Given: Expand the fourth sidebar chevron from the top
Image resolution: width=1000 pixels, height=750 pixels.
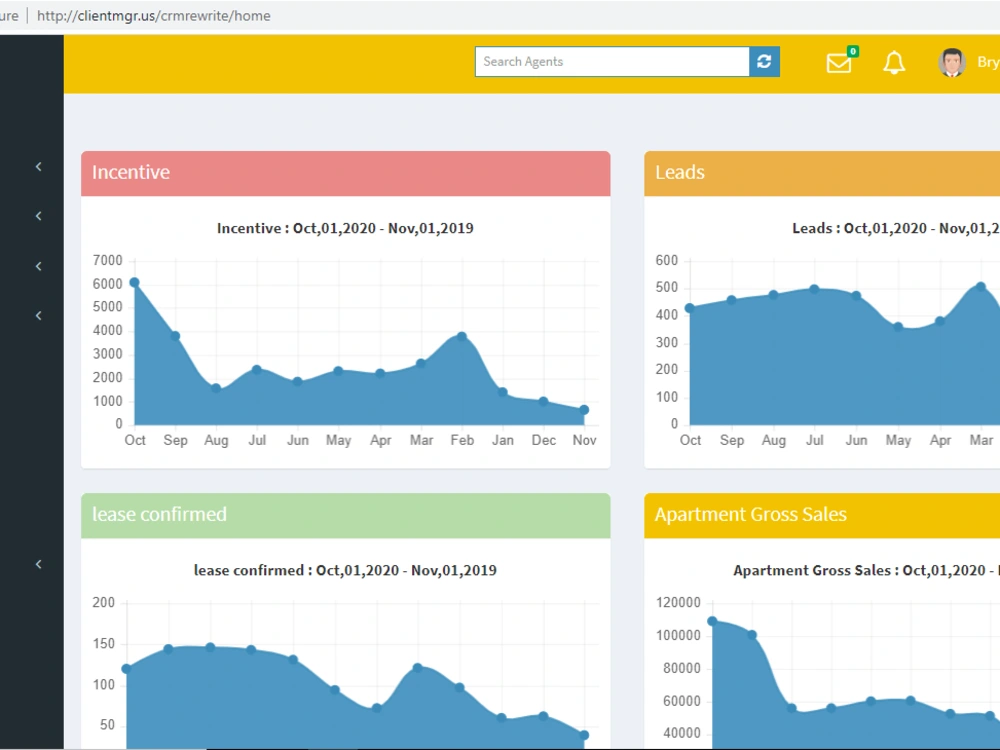Looking at the screenshot, I should click(x=38, y=316).
